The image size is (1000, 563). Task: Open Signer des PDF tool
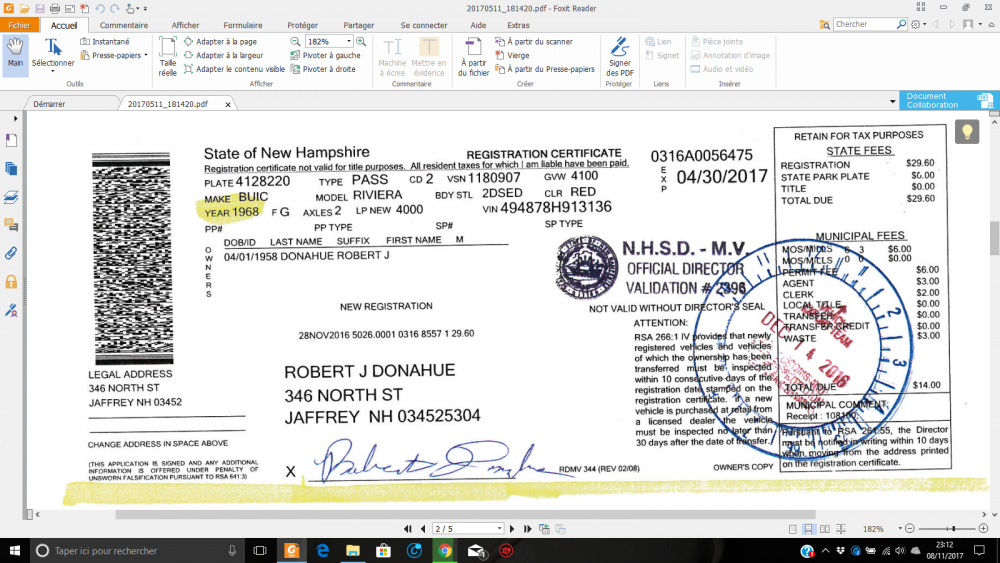click(619, 57)
